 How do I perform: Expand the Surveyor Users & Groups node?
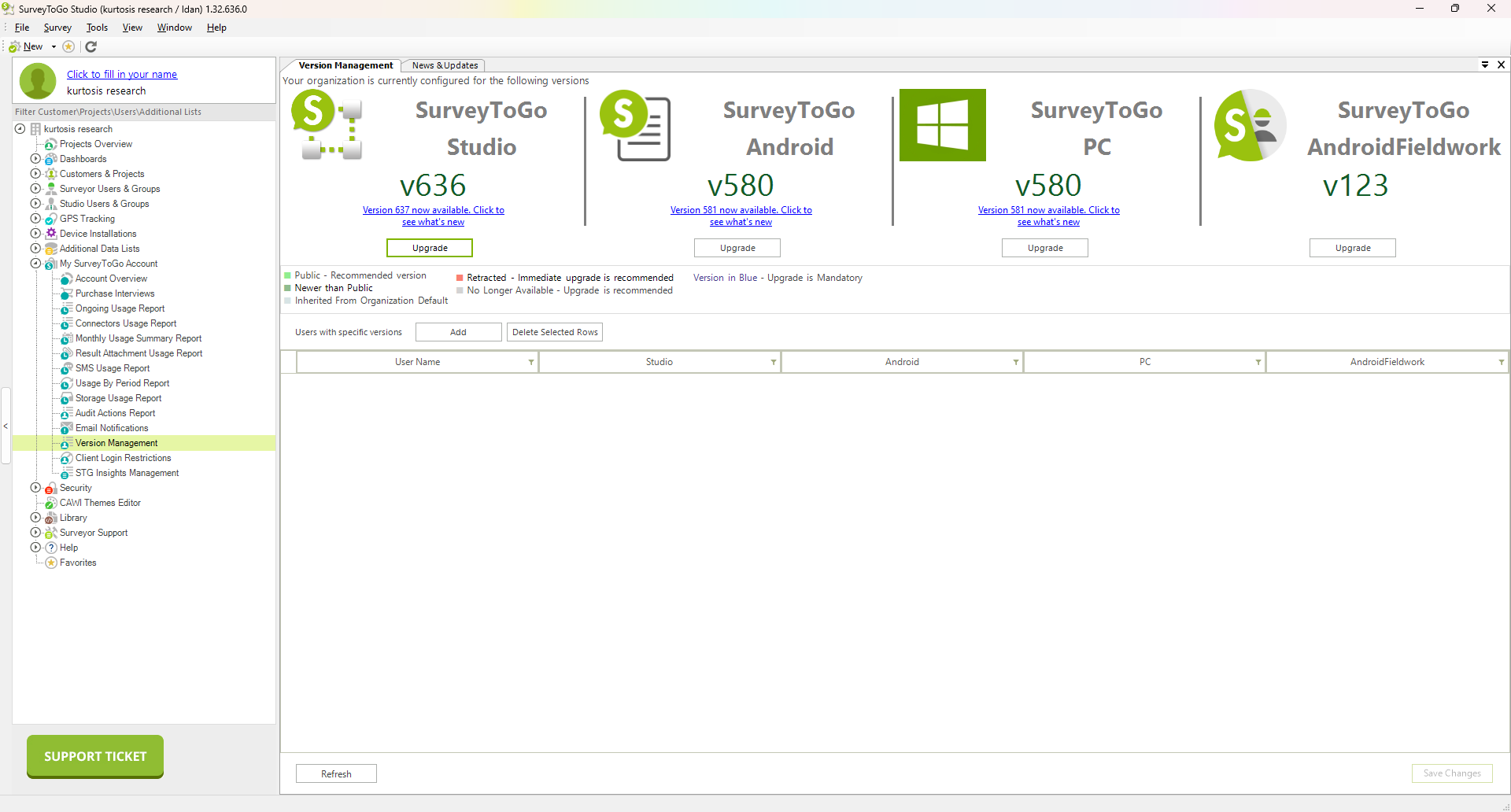35,188
